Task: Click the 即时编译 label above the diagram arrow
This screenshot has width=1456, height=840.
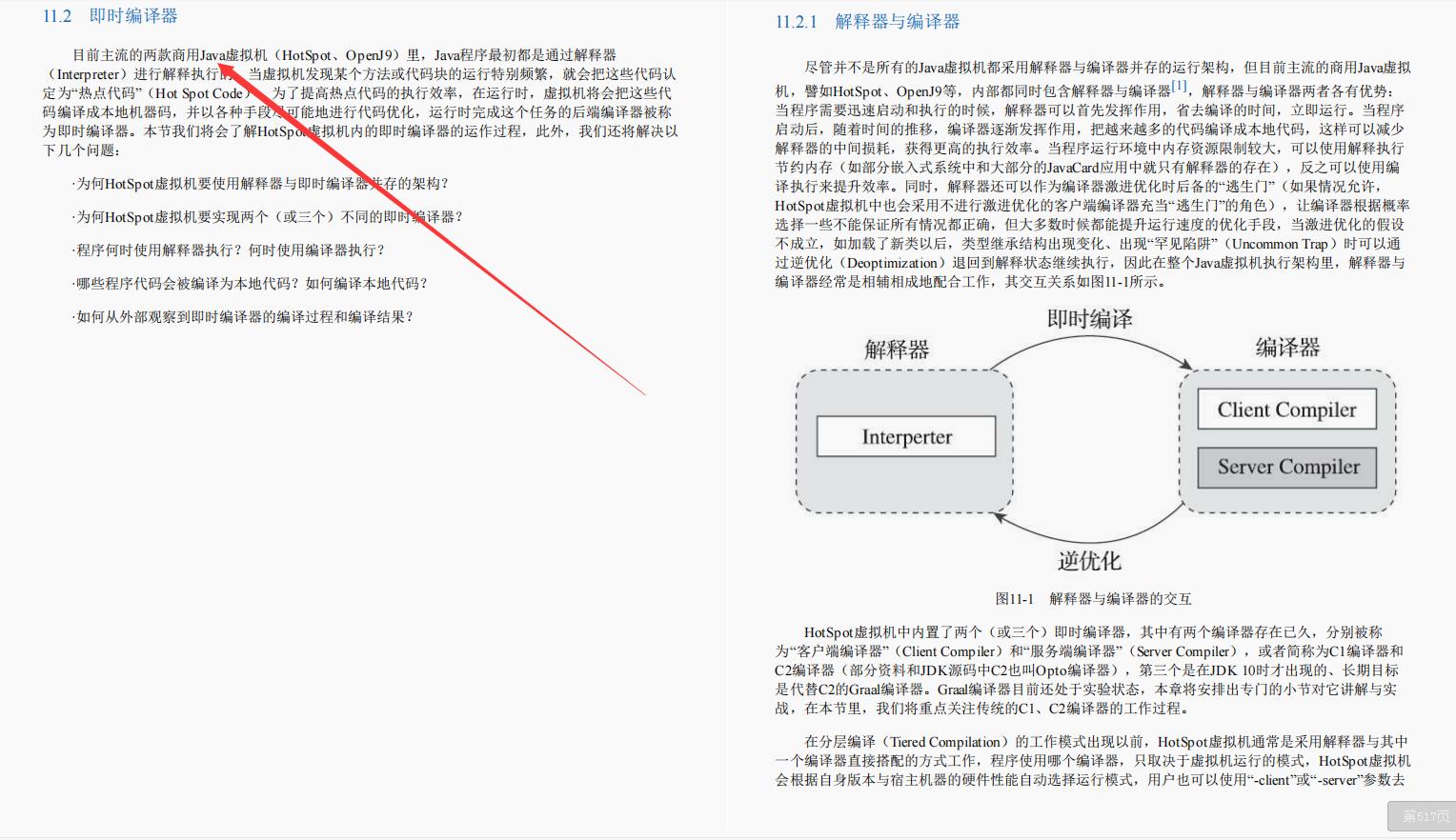Action: 1089,319
